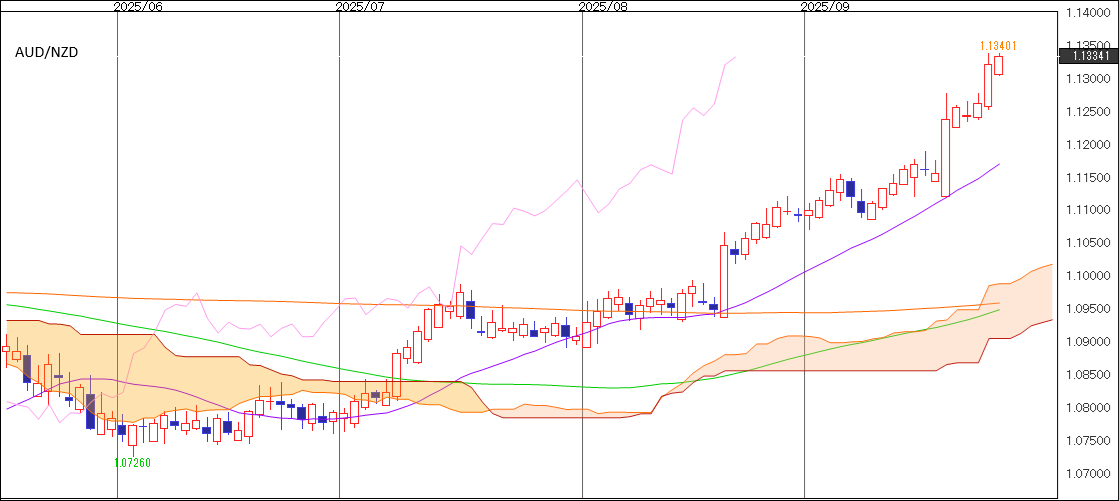
Task: Click the end of the purple line
Action: click(x=999, y=164)
